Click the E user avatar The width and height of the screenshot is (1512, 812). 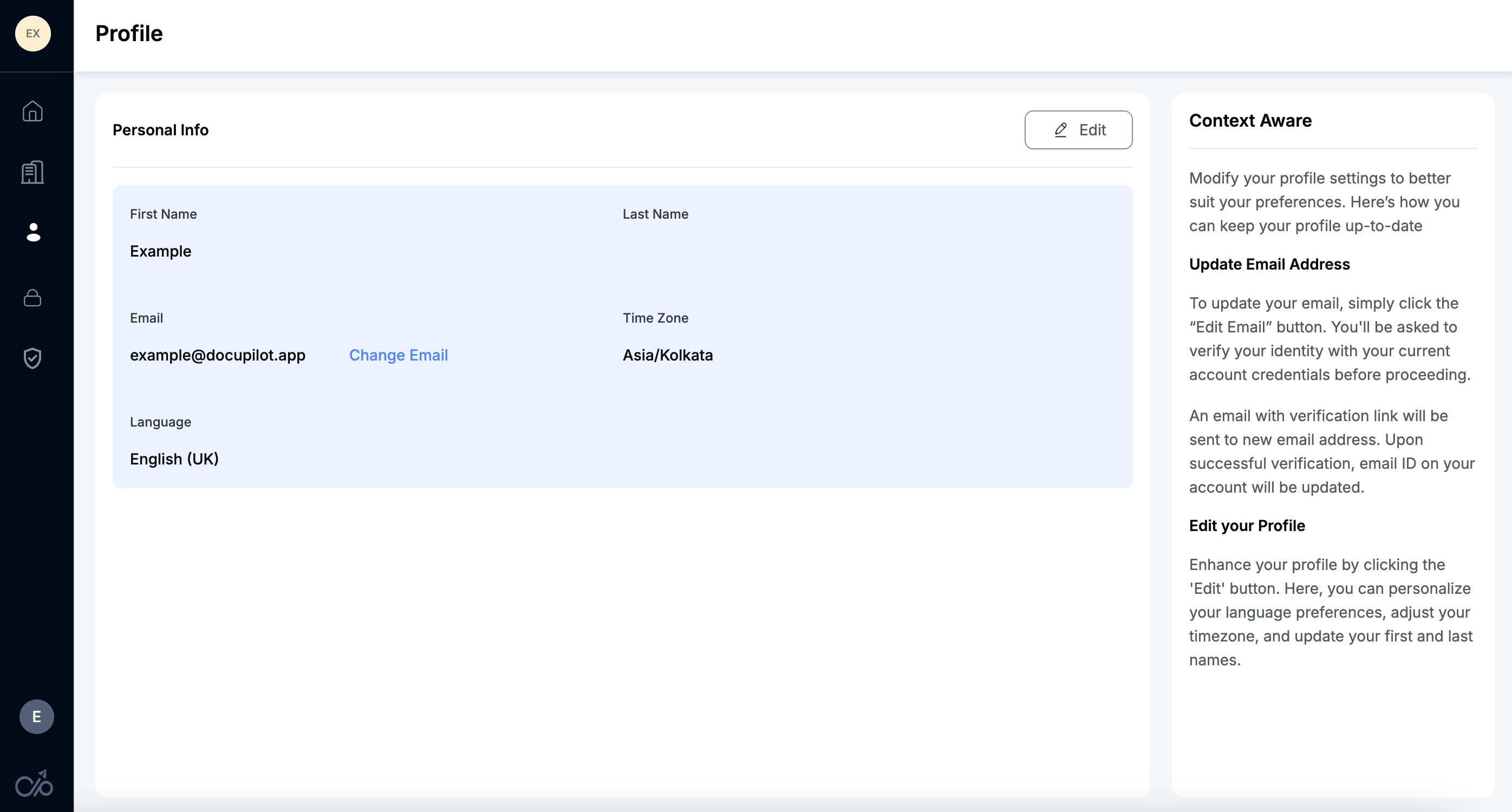tap(36, 716)
